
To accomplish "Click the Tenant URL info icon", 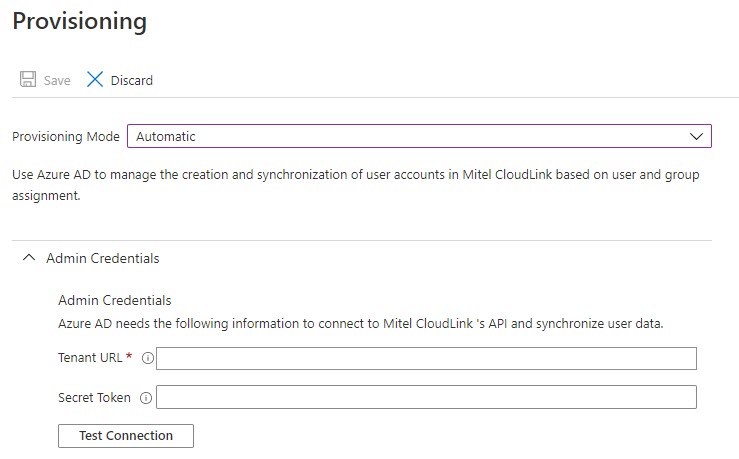I will (148, 358).
